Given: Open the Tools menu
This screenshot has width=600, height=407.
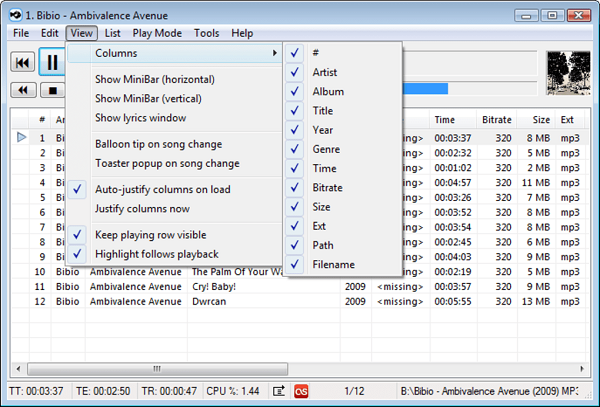Looking at the screenshot, I should coord(207,33).
